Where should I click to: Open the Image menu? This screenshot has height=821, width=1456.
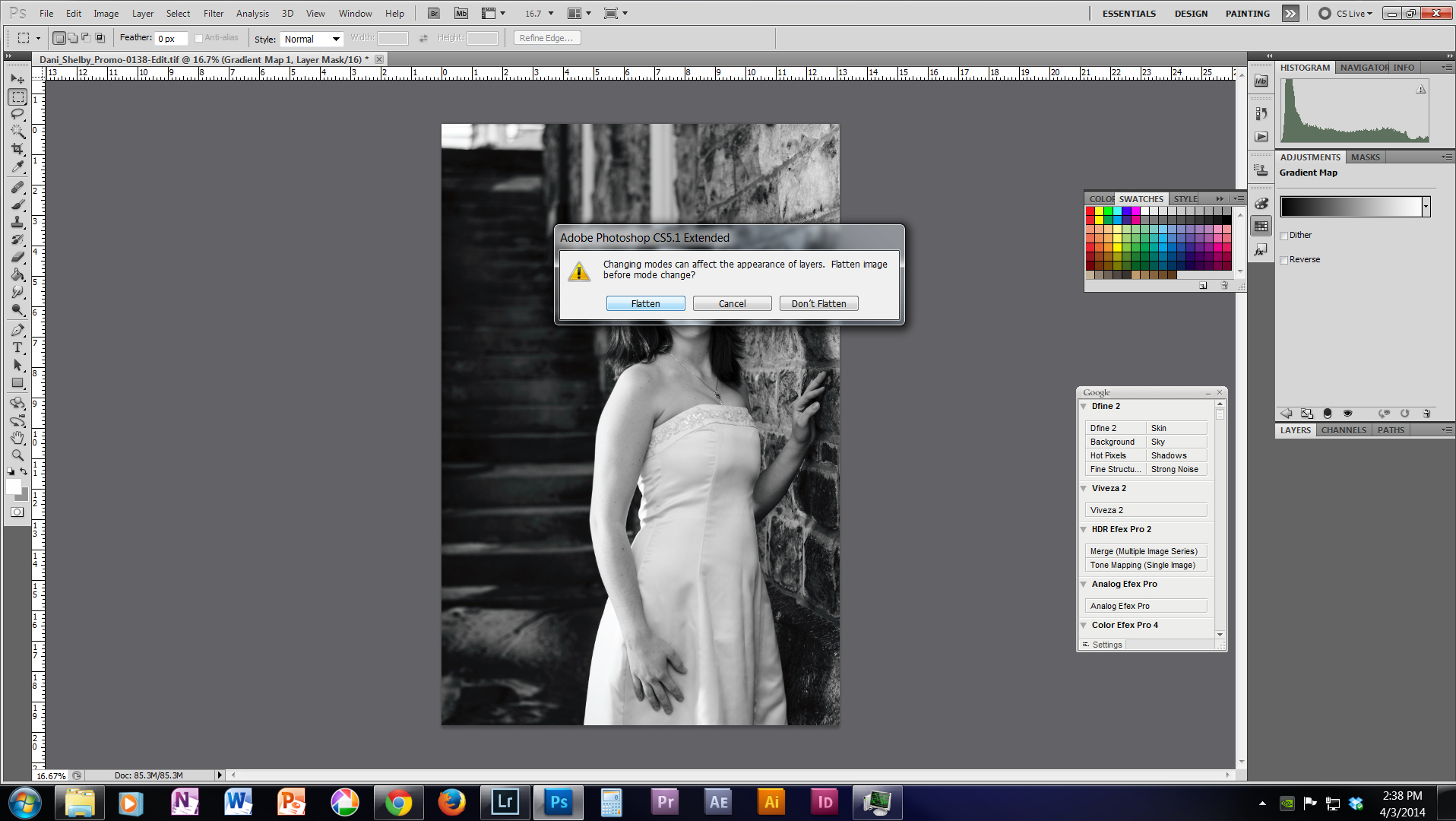point(106,14)
